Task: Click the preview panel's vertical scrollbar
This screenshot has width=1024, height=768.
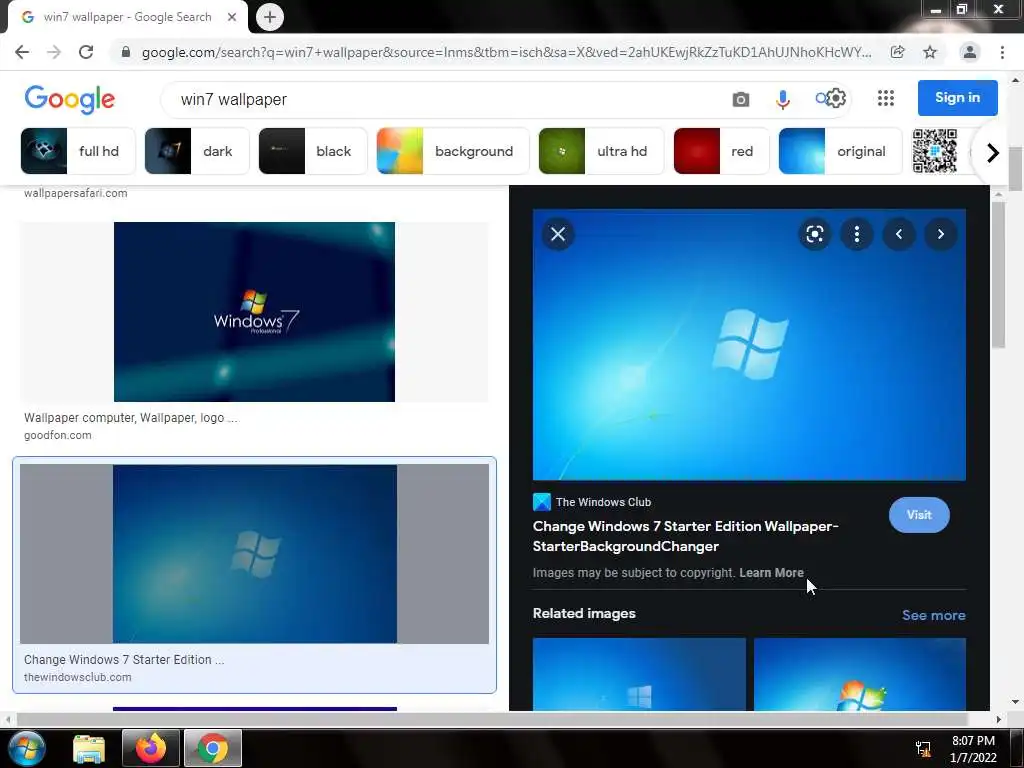Action: pyautogui.click(x=997, y=275)
